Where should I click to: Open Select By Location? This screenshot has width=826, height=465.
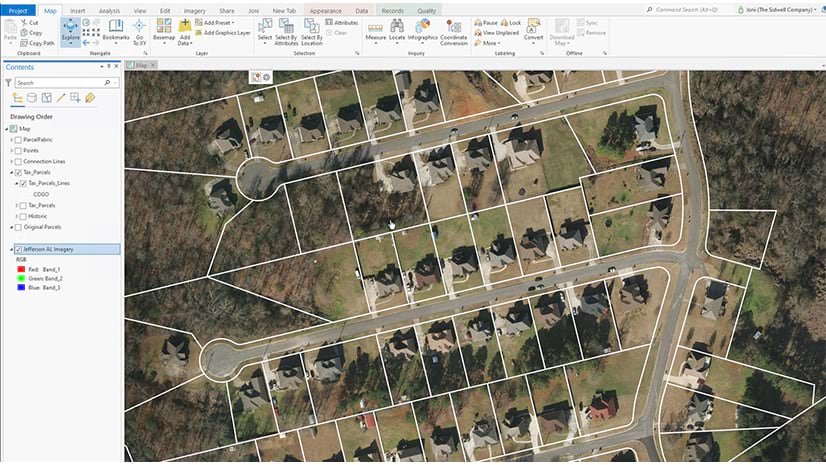pyautogui.click(x=311, y=32)
